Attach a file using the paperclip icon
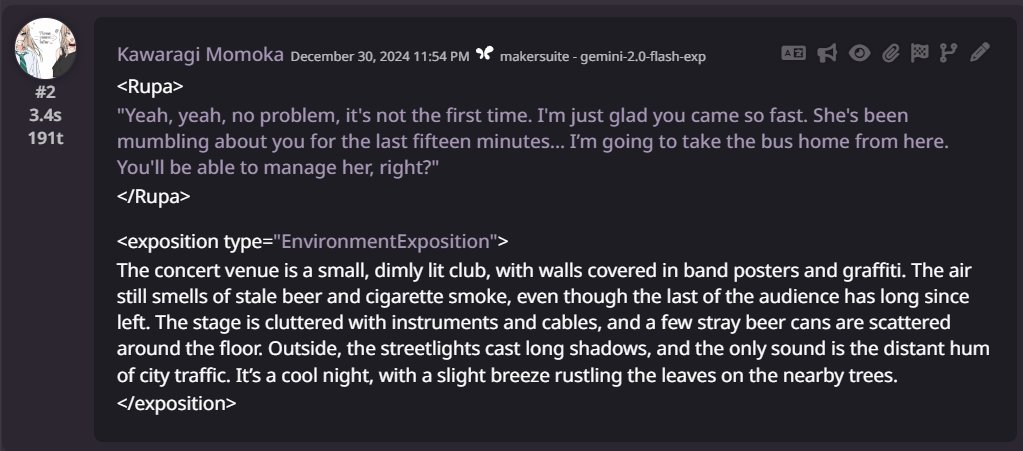The image size is (1023, 451). [891, 53]
